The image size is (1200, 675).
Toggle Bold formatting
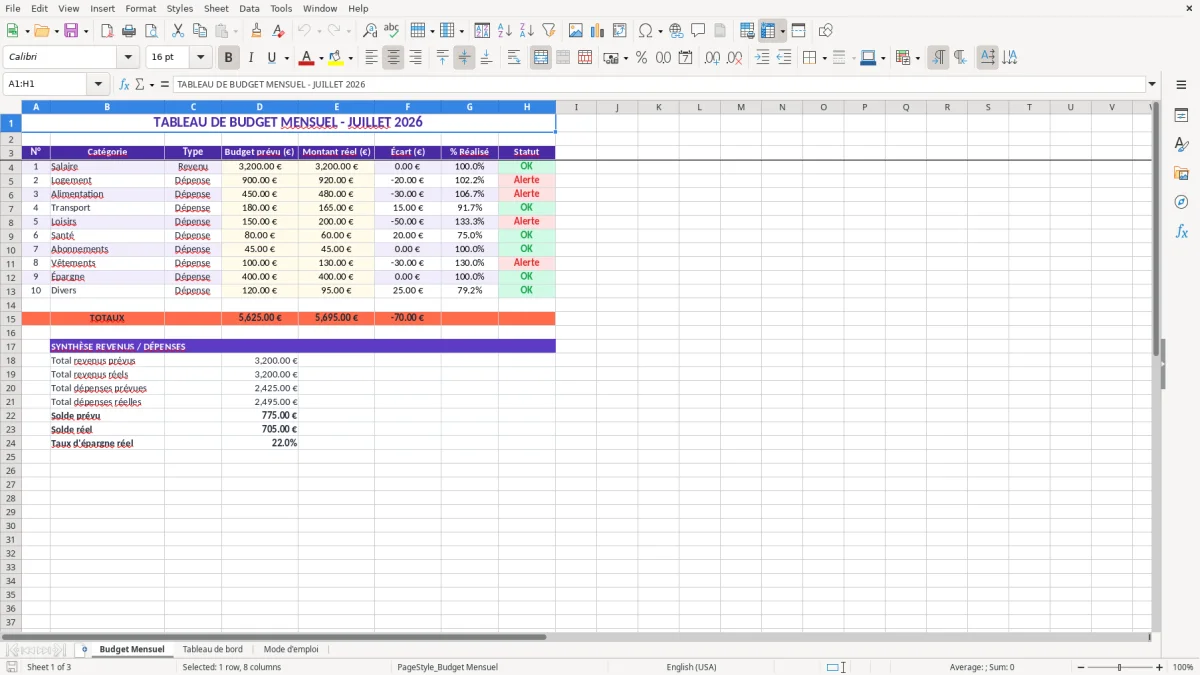pyautogui.click(x=229, y=58)
